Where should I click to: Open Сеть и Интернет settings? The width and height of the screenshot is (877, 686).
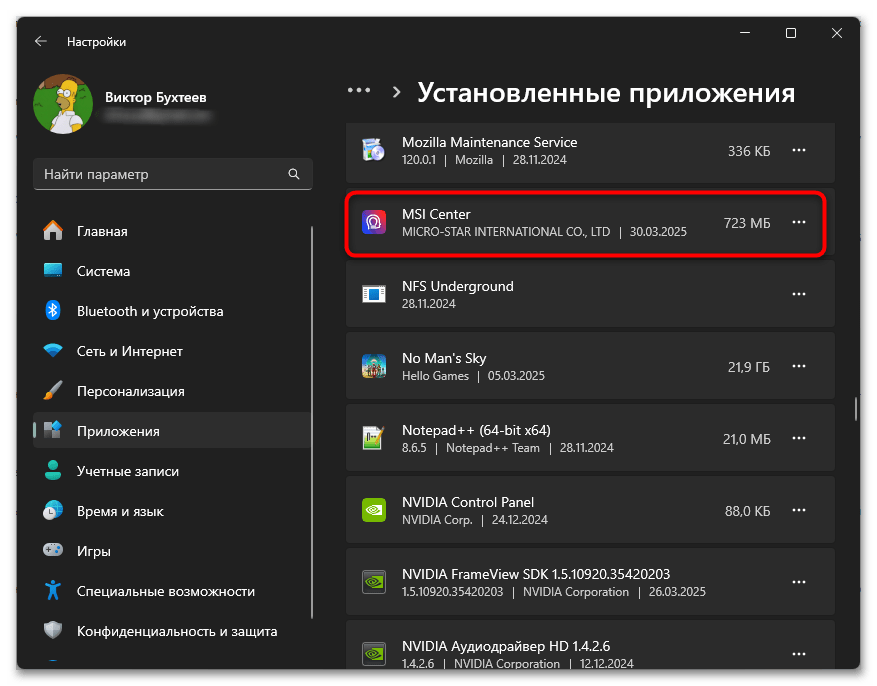tap(172, 351)
